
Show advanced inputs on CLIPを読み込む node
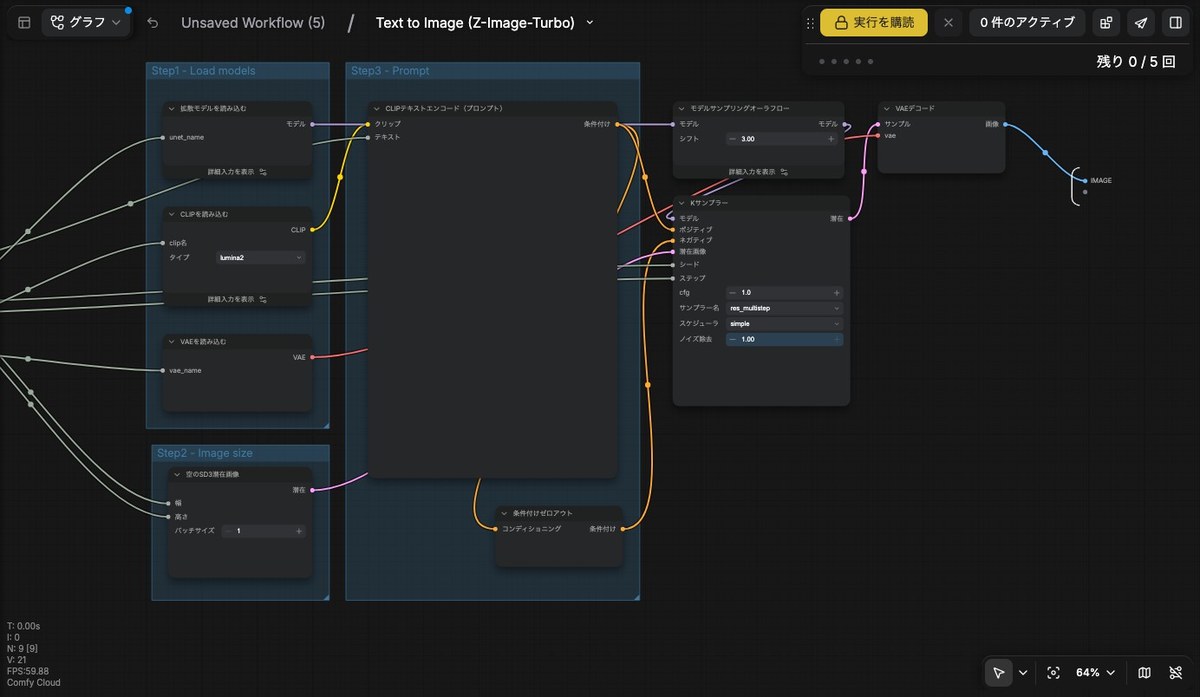pyautogui.click(x=237, y=299)
